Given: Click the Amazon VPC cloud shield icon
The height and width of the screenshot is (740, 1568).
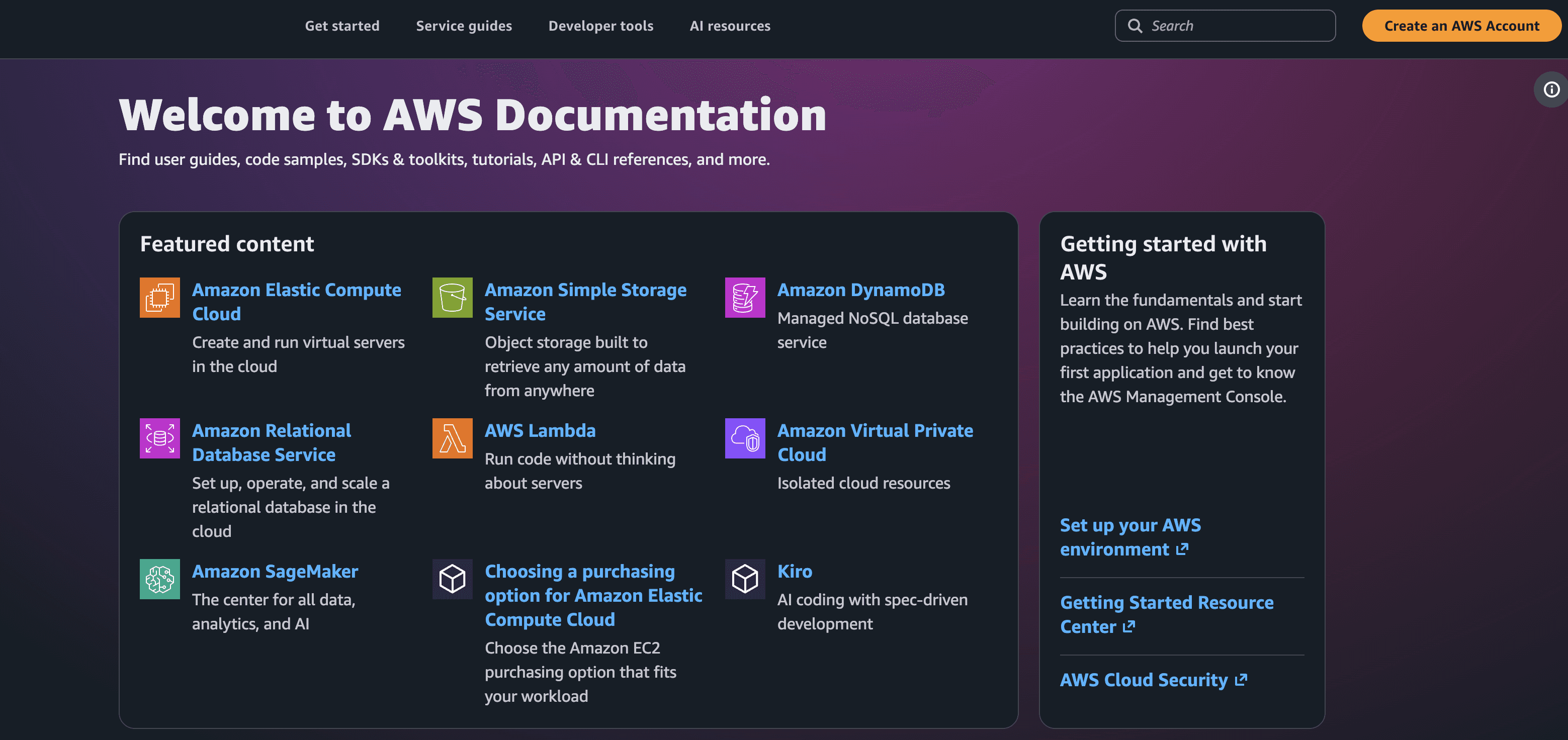Looking at the screenshot, I should coord(745,438).
